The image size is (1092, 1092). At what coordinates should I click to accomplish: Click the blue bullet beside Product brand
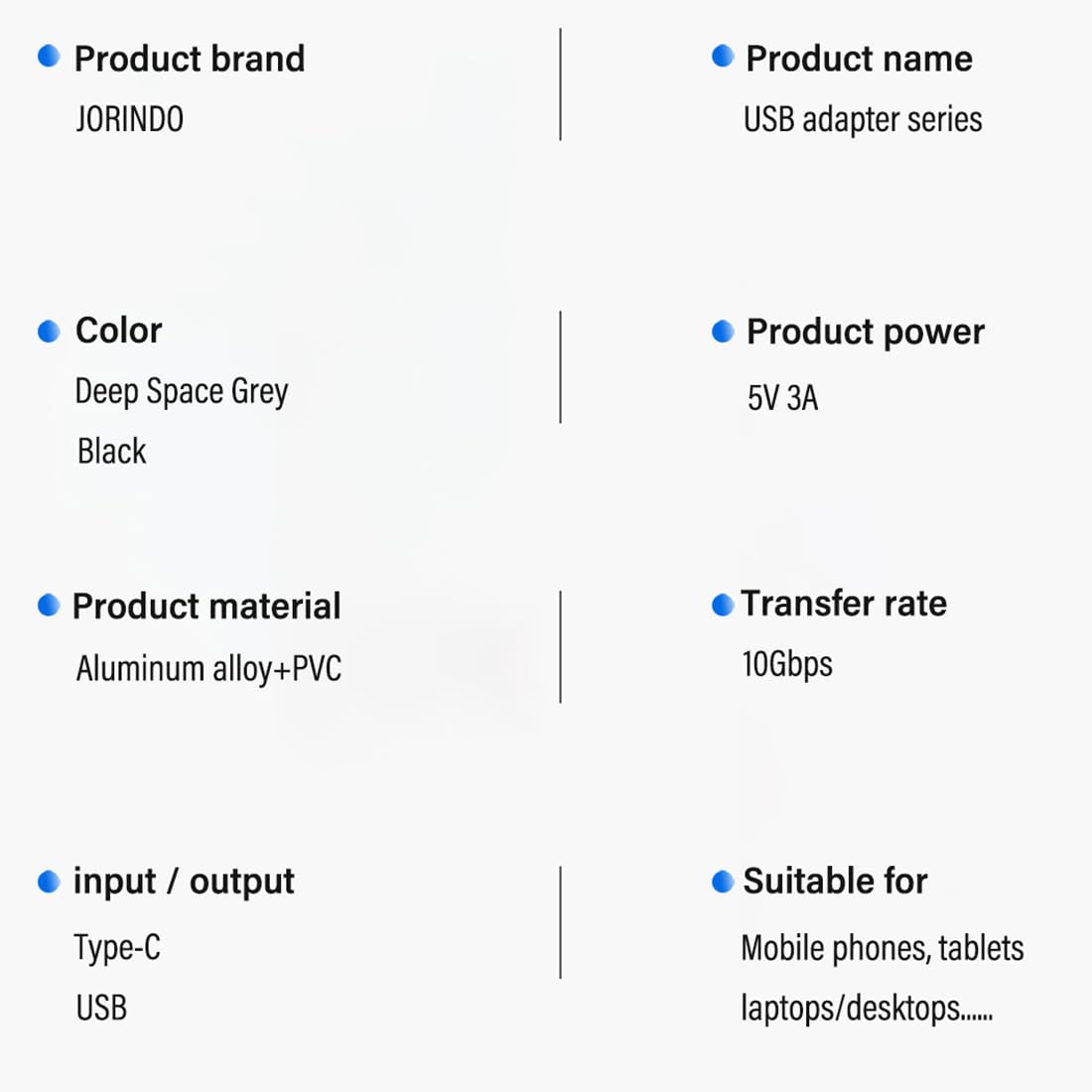(49, 56)
